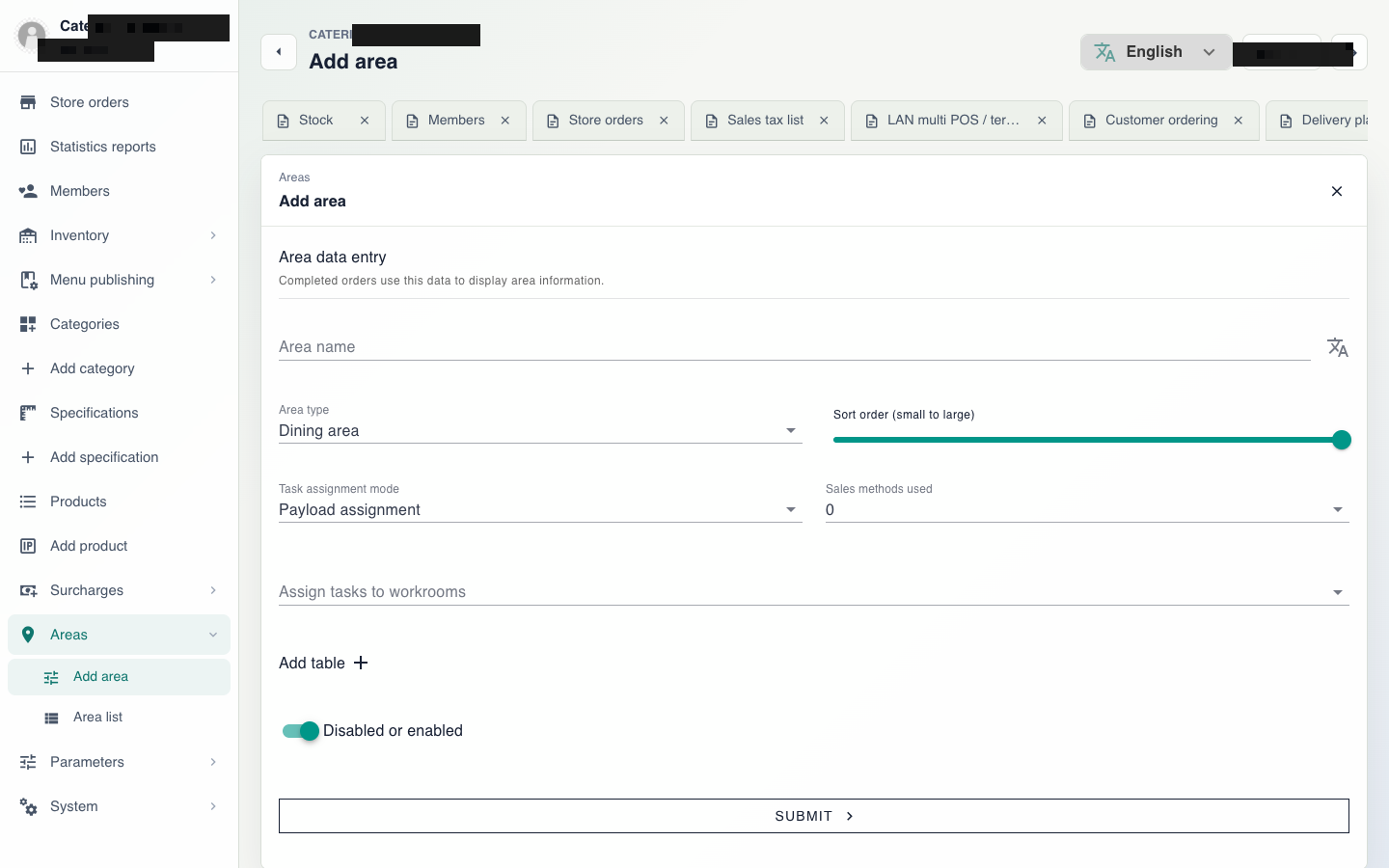The image size is (1389, 868).
Task: Click the Categories grid icon
Action: coord(28,324)
